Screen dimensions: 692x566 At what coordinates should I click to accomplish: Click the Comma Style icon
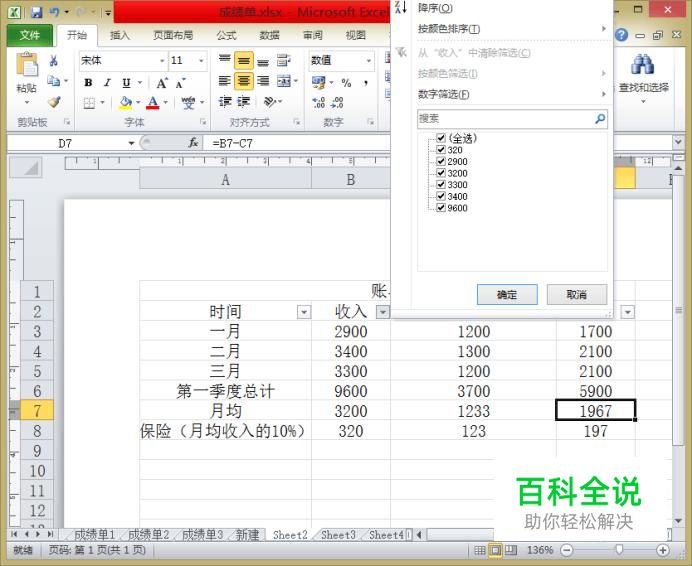coord(366,83)
